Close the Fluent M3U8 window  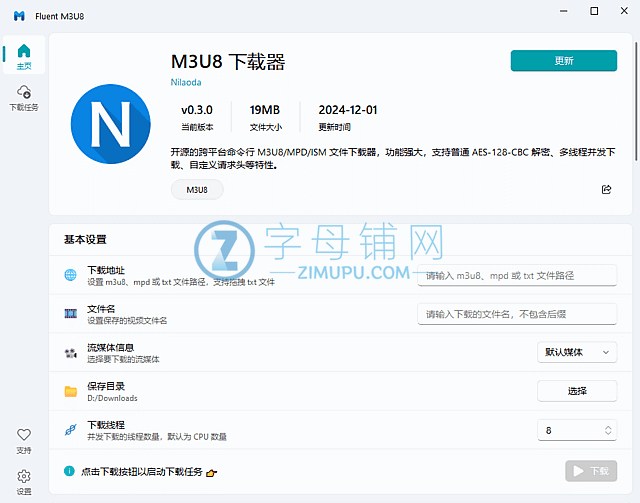(x=624, y=11)
